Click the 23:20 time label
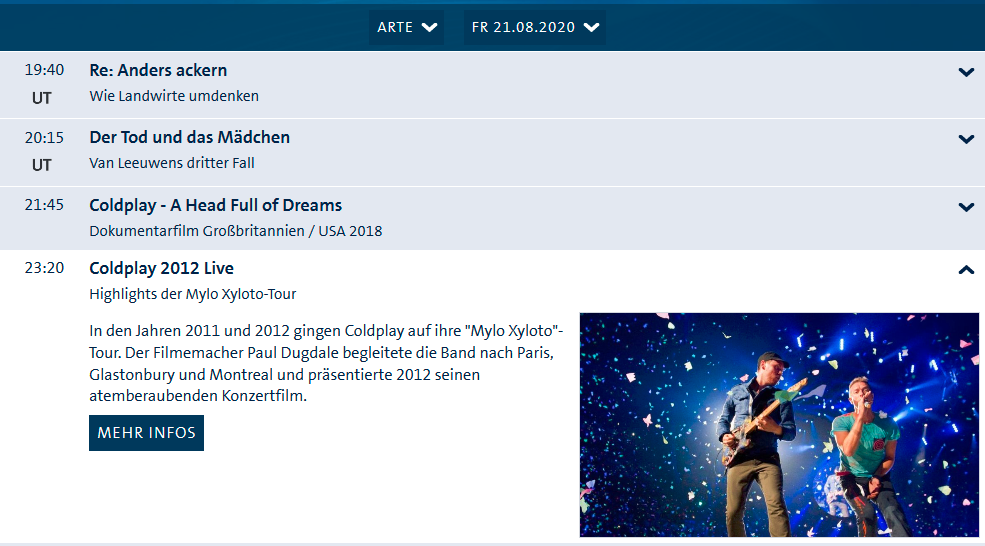This screenshot has height=546, width=985. [x=44, y=268]
